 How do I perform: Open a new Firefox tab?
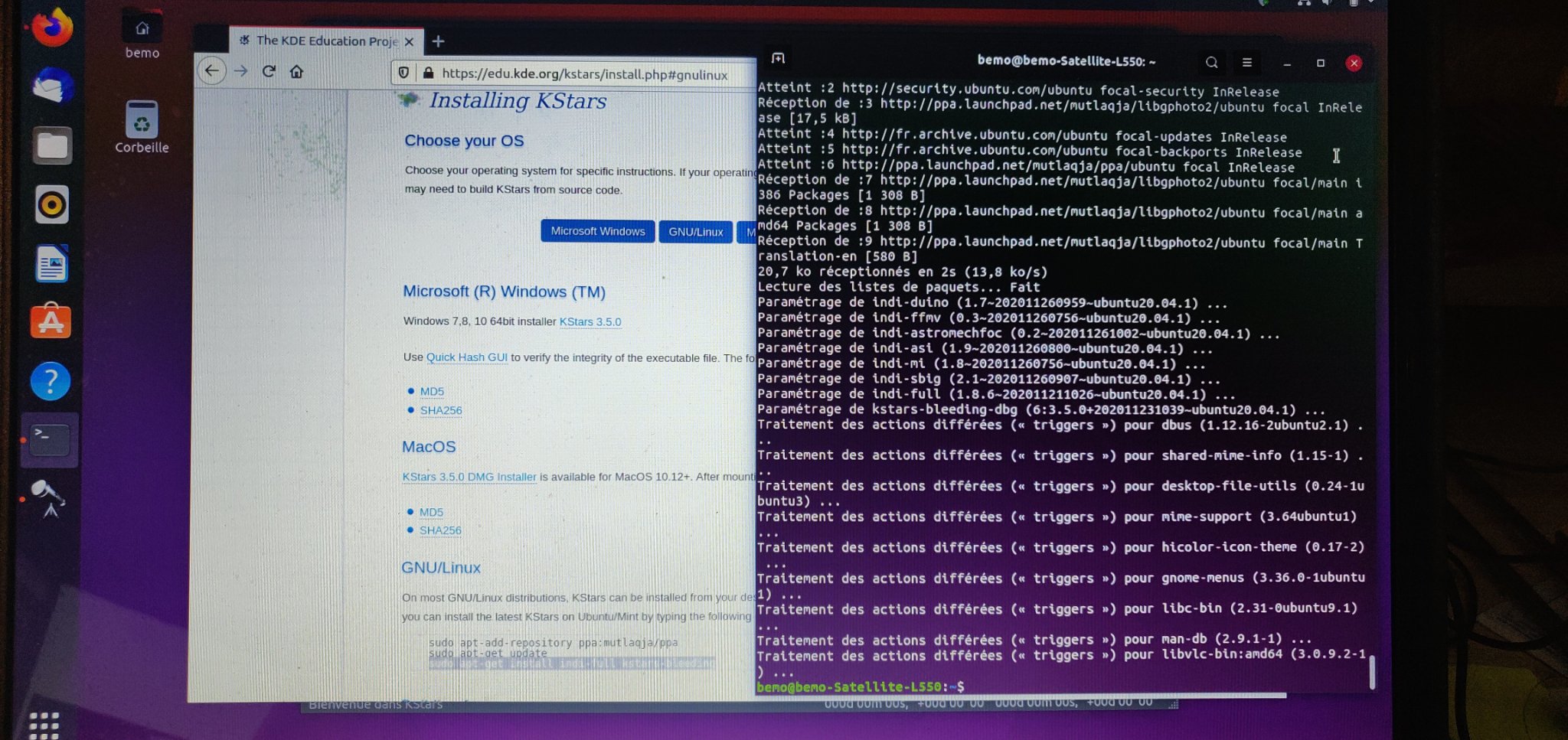438,41
